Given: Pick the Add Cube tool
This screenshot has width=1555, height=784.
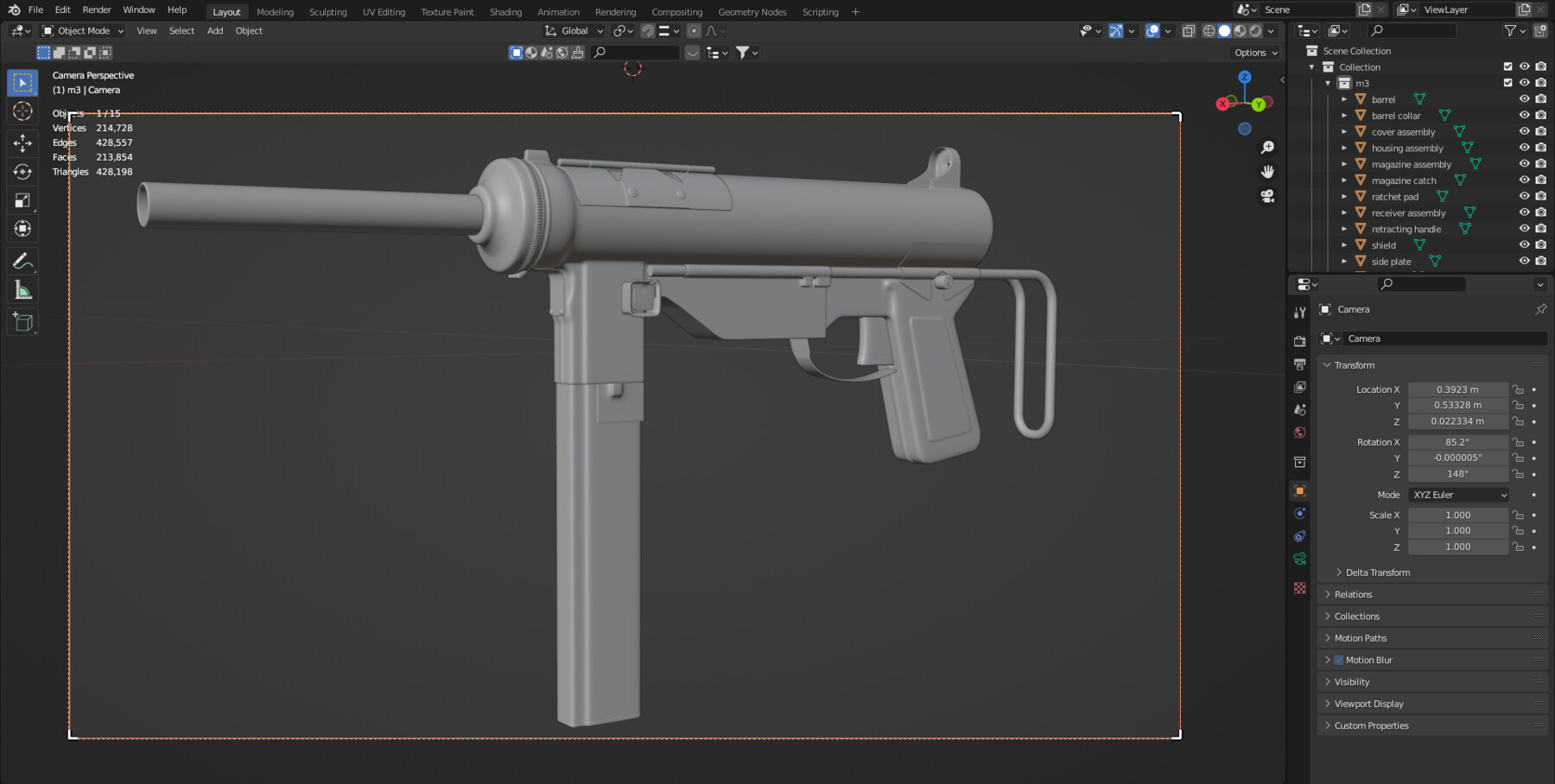Looking at the screenshot, I should coord(22,321).
